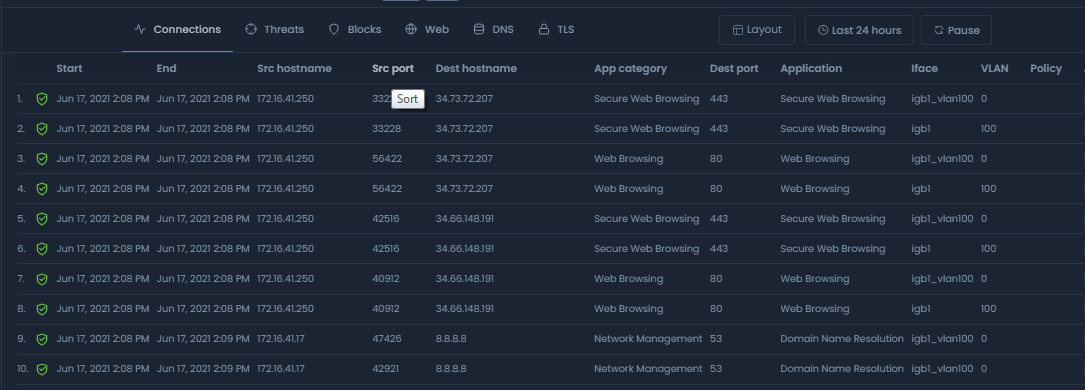Sort by End column header

[x=166, y=68]
